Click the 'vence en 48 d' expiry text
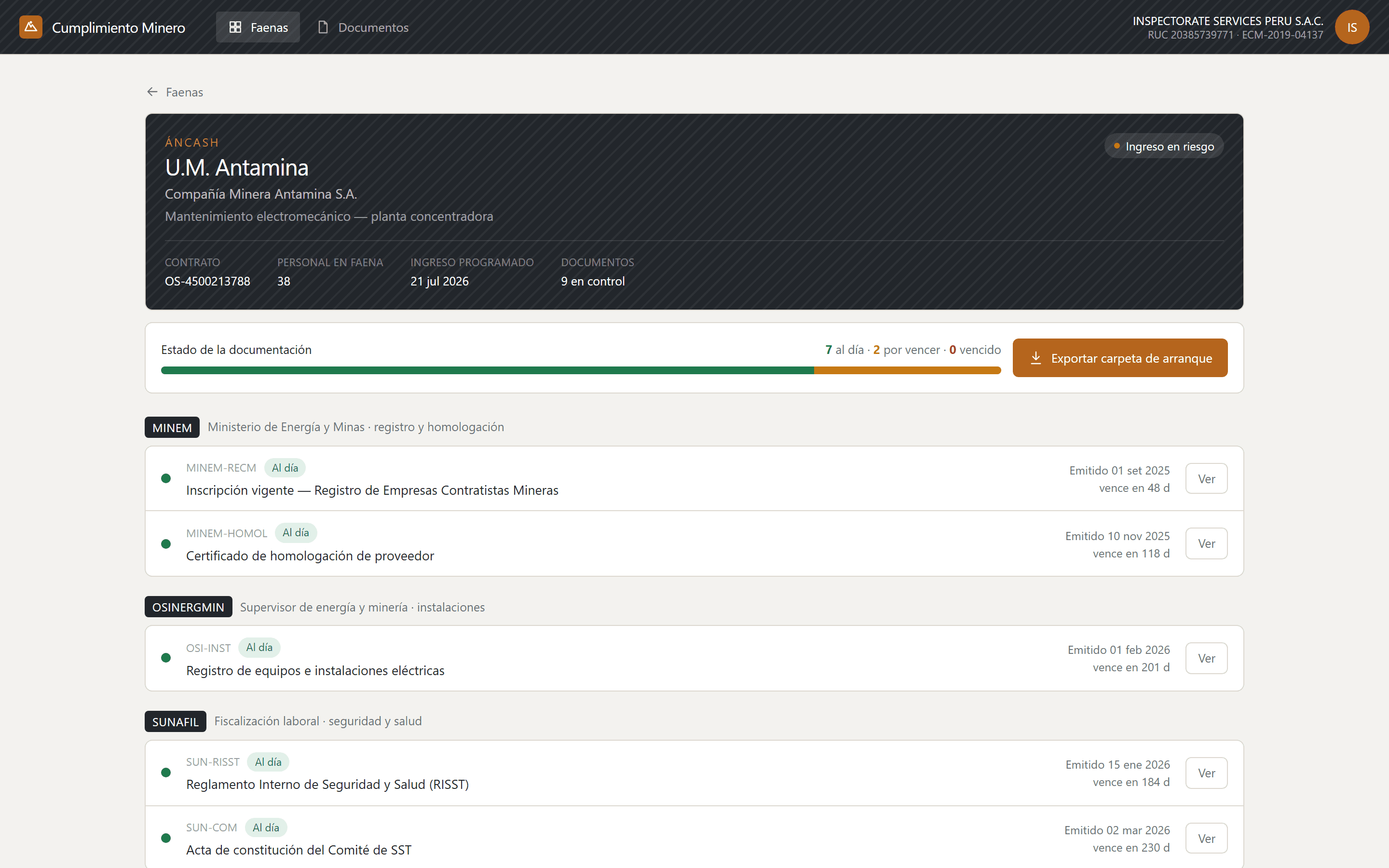The width and height of the screenshot is (1389, 868). pos(1134,488)
